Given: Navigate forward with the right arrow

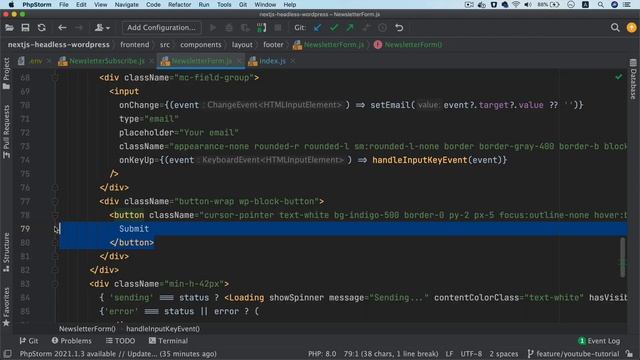Looking at the screenshot, I should click(x=79, y=28).
